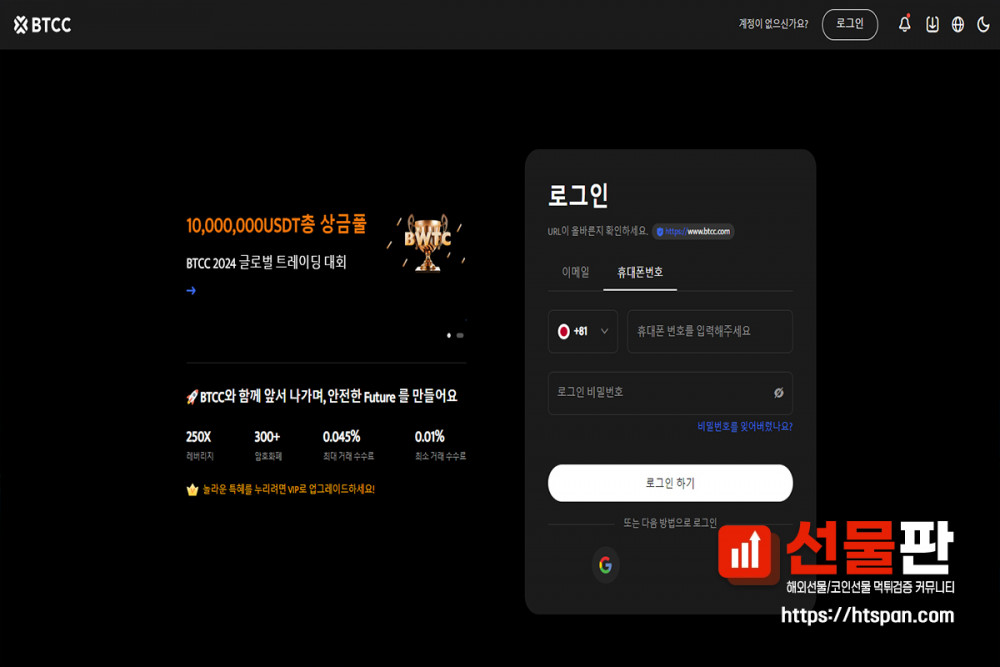Sign in with the Google icon
Screen dimensions: 1000x667
[605, 565]
